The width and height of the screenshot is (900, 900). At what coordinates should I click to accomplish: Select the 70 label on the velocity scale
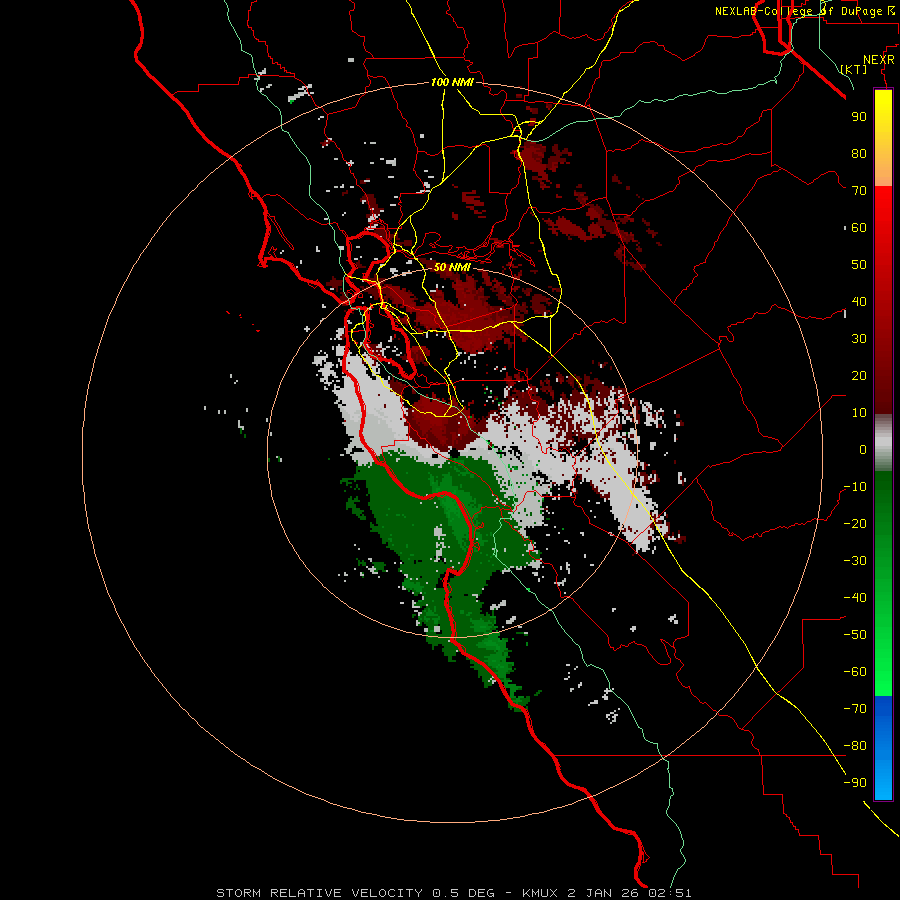point(859,191)
